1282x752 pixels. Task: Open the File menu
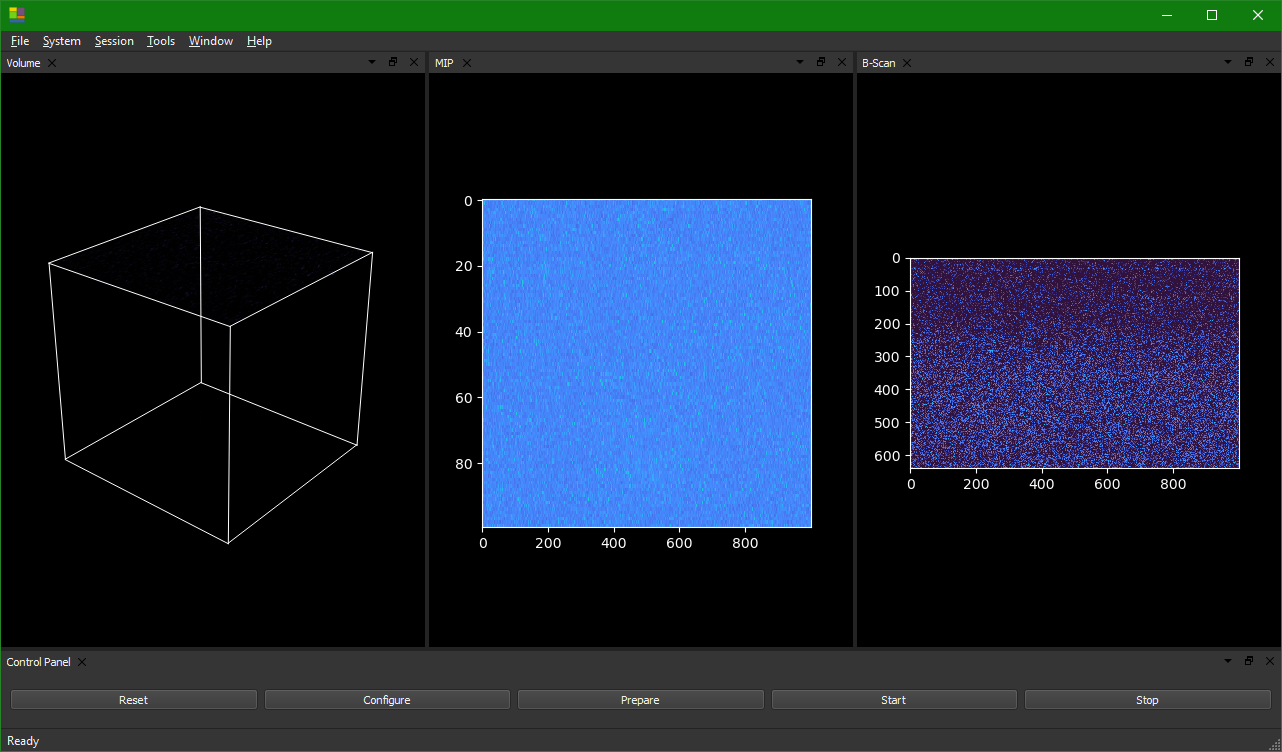[x=19, y=41]
